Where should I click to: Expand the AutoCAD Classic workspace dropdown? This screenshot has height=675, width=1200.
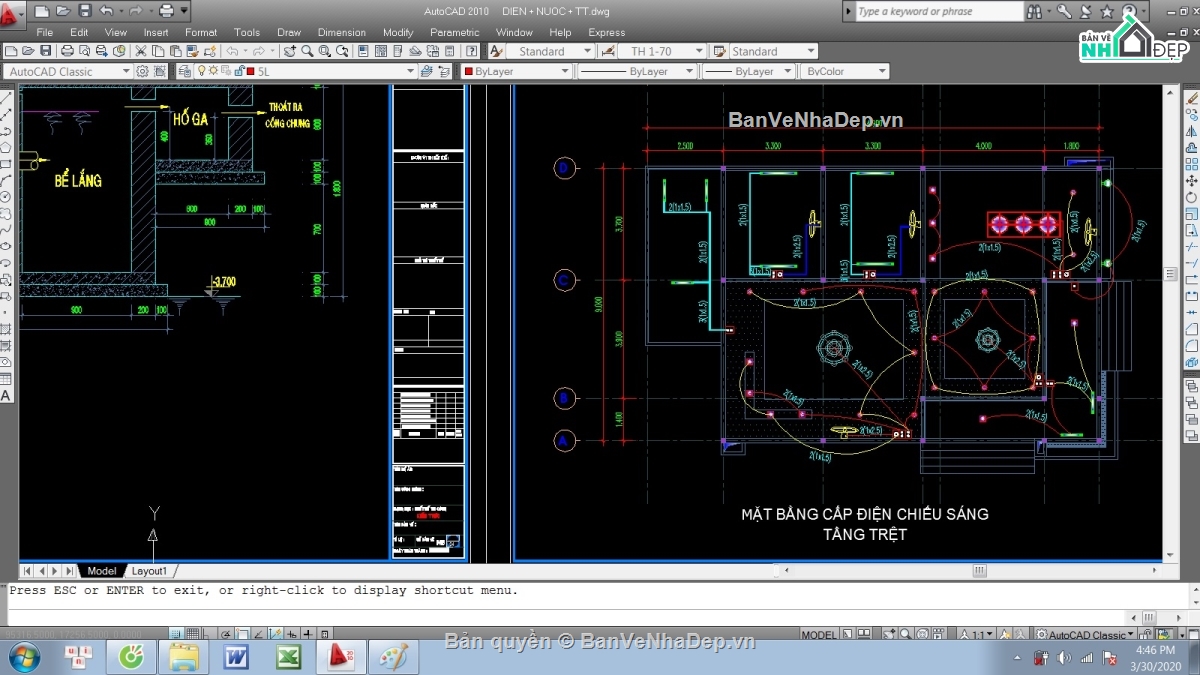click(125, 71)
